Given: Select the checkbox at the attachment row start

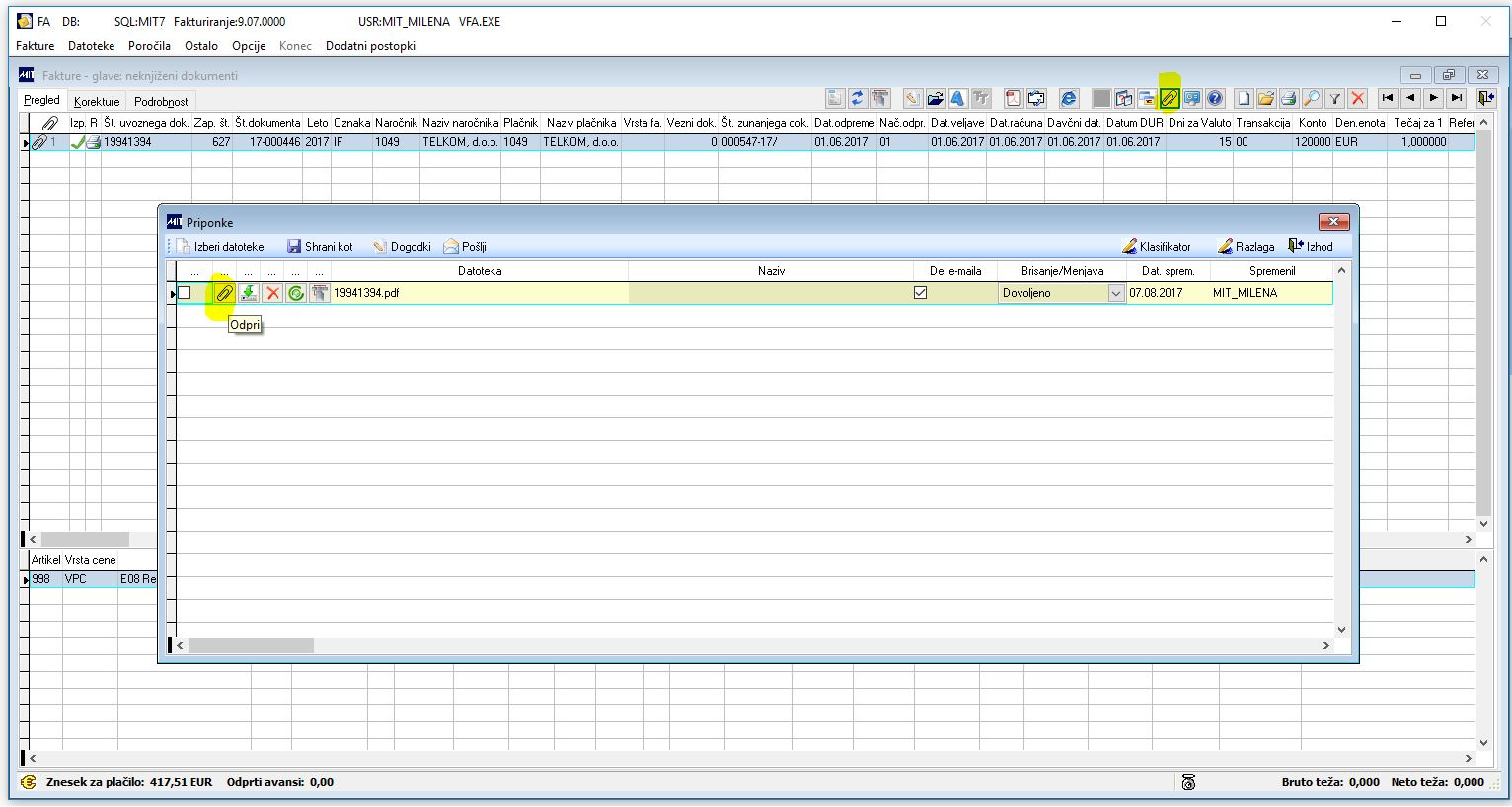Looking at the screenshot, I should click(x=184, y=292).
